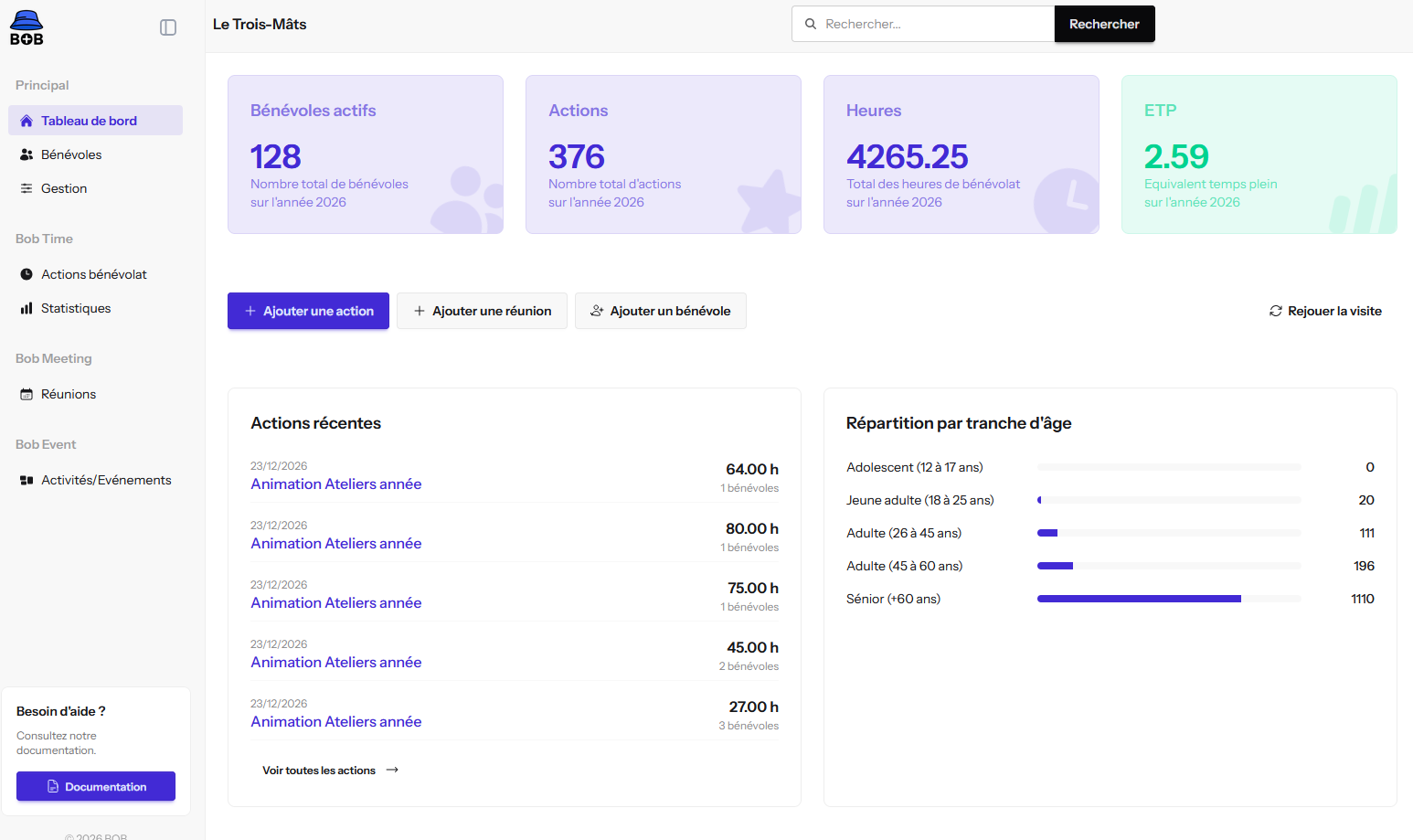1413x840 pixels.
Task: Toggle the sidebar collapse icon
Action: coord(168,27)
